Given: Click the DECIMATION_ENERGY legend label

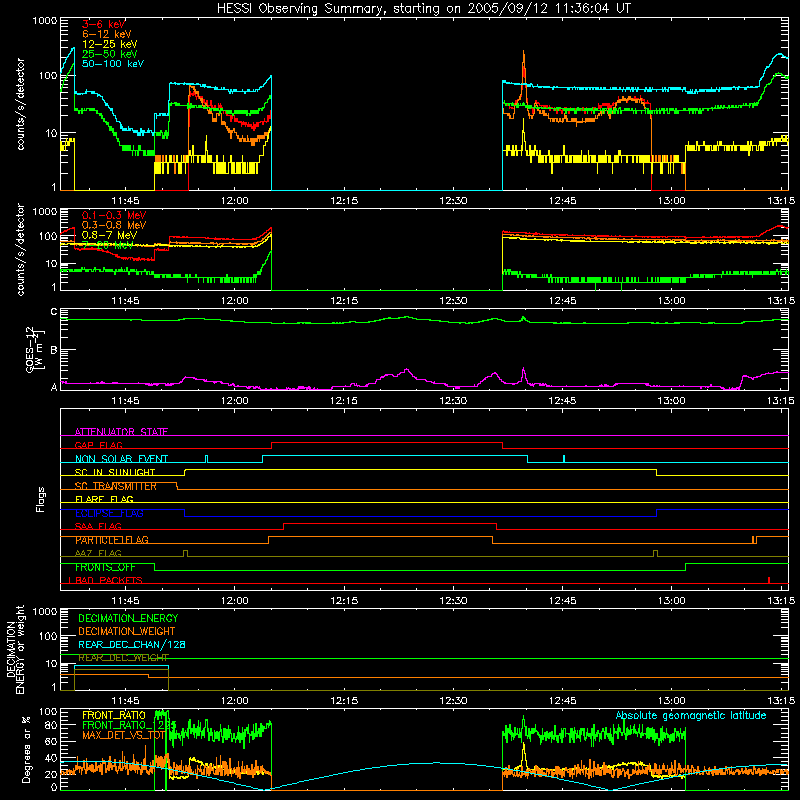Looking at the screenshot, I should [128, 618].
